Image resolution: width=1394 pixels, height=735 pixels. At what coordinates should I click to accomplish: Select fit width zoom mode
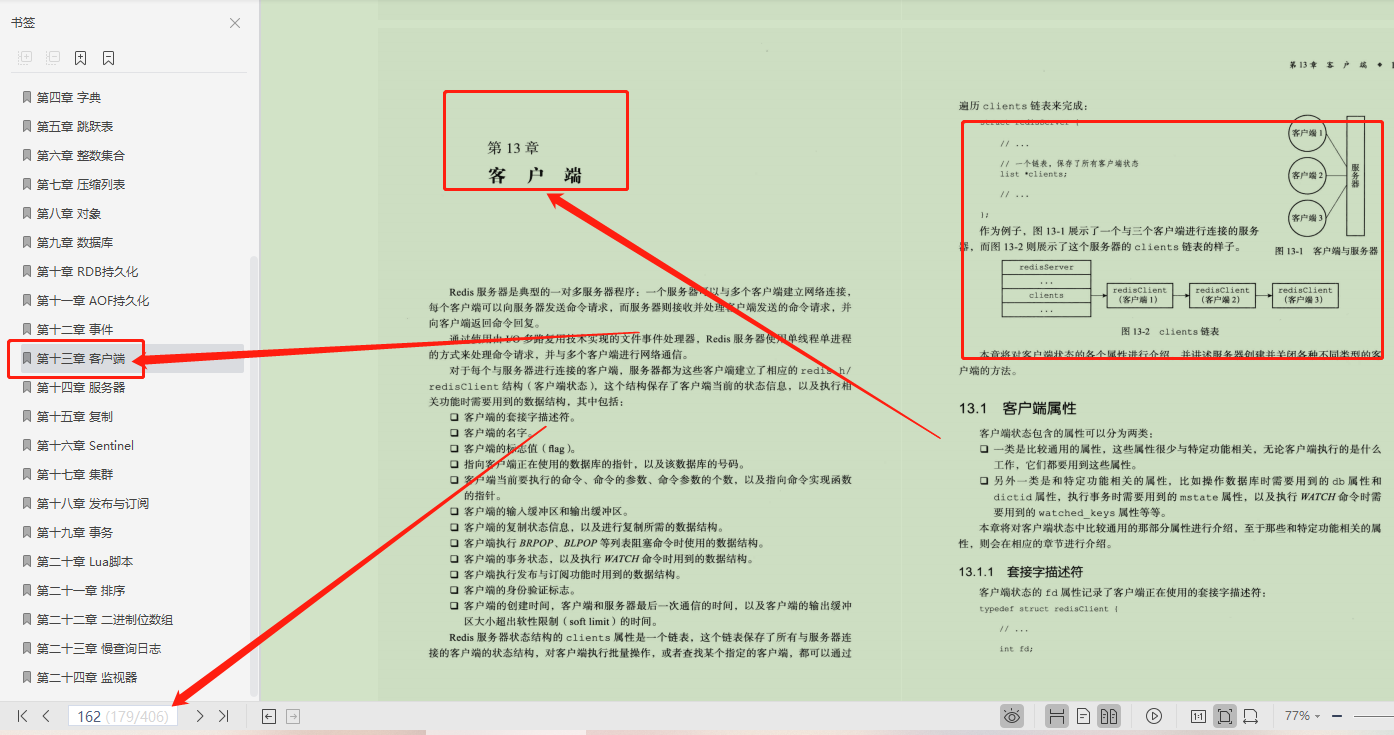[1250, 716]
